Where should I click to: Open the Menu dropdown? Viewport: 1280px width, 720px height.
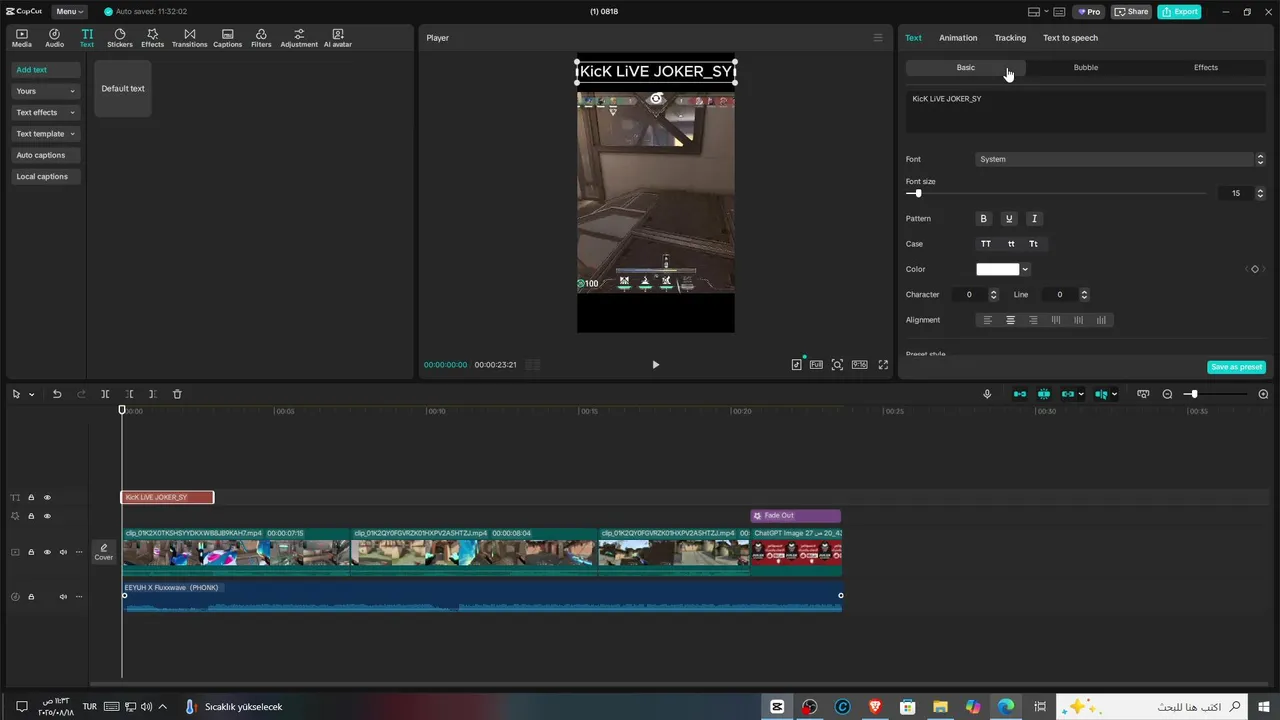[x=69, y=12]
